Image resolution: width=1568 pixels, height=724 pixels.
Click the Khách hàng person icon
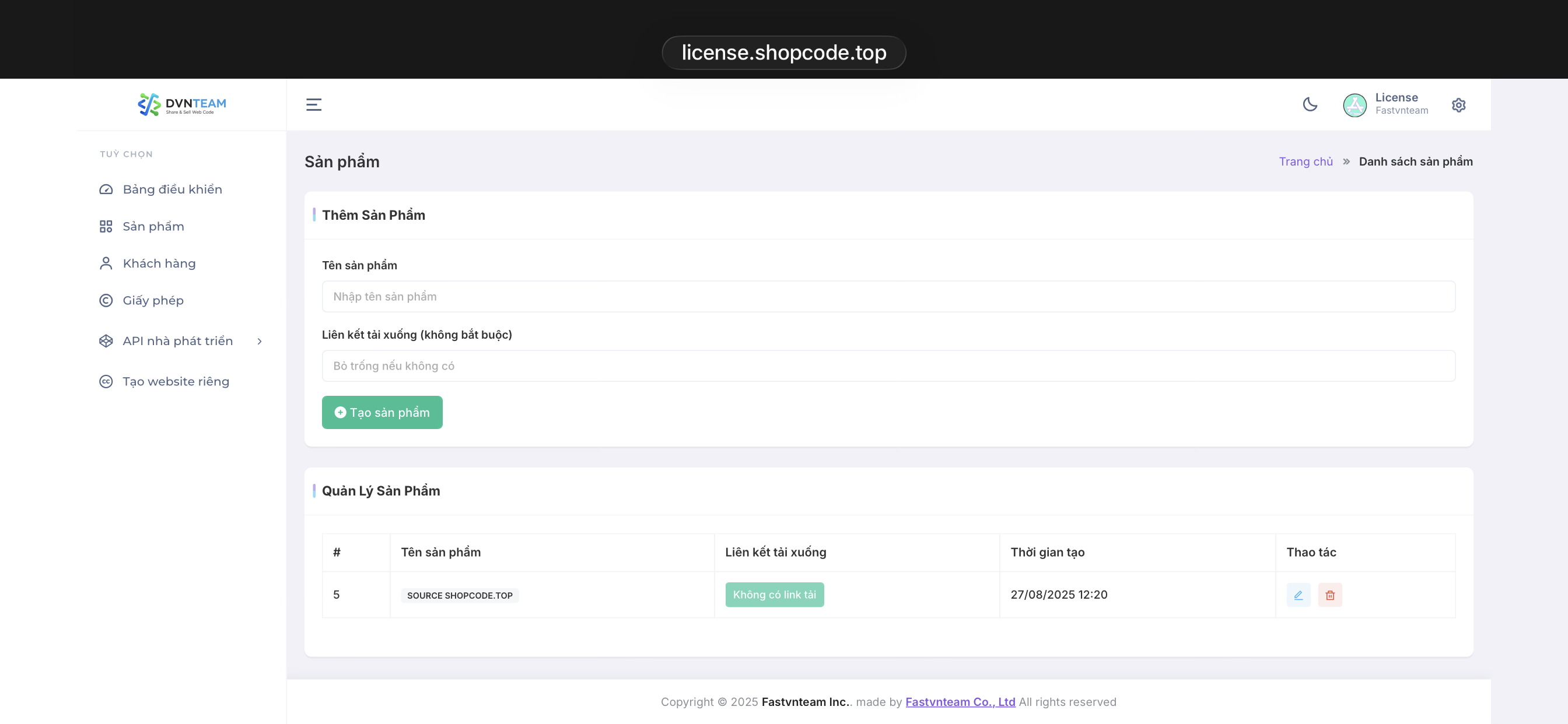pos(106,263)
